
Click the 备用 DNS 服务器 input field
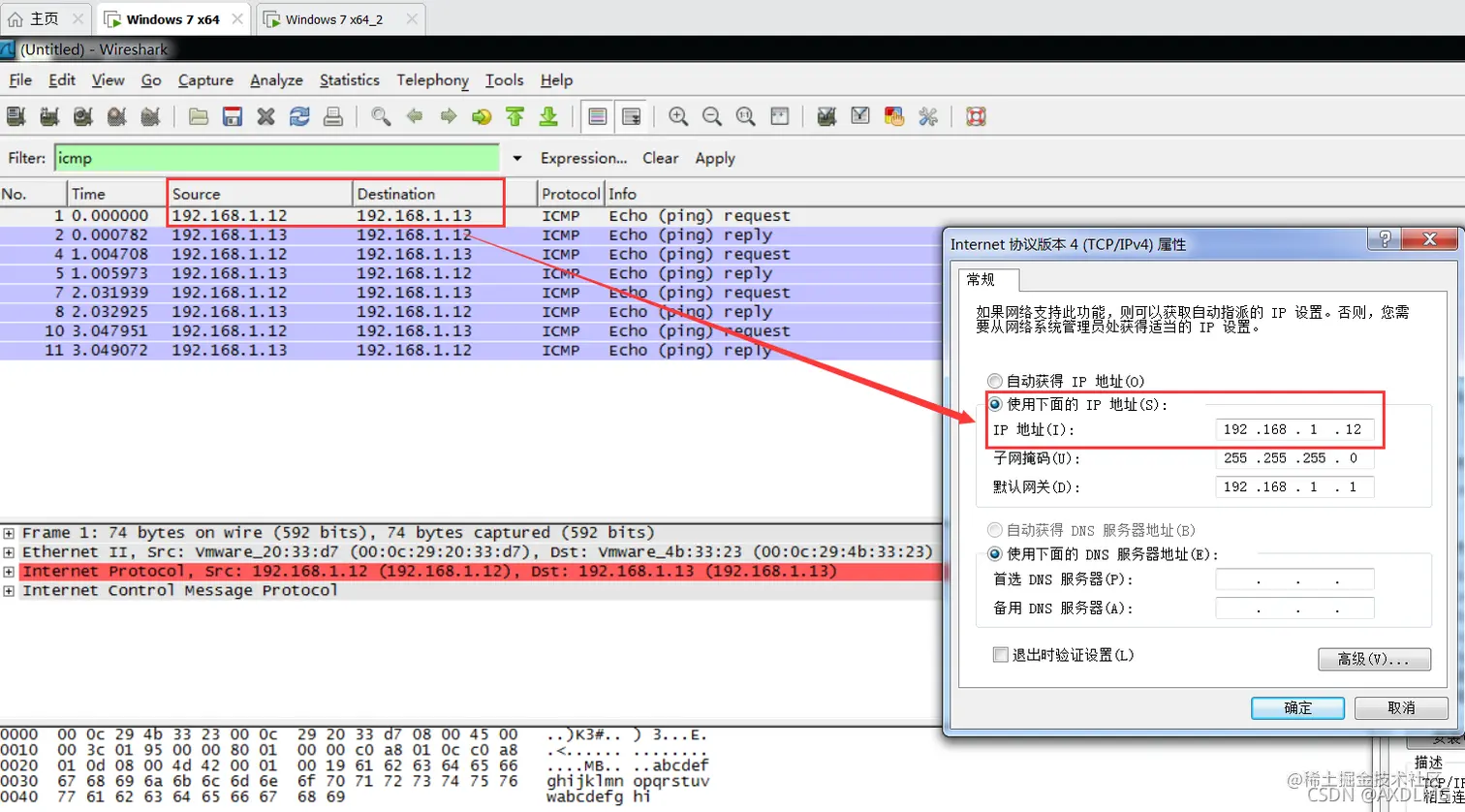tap(1294, 609)
